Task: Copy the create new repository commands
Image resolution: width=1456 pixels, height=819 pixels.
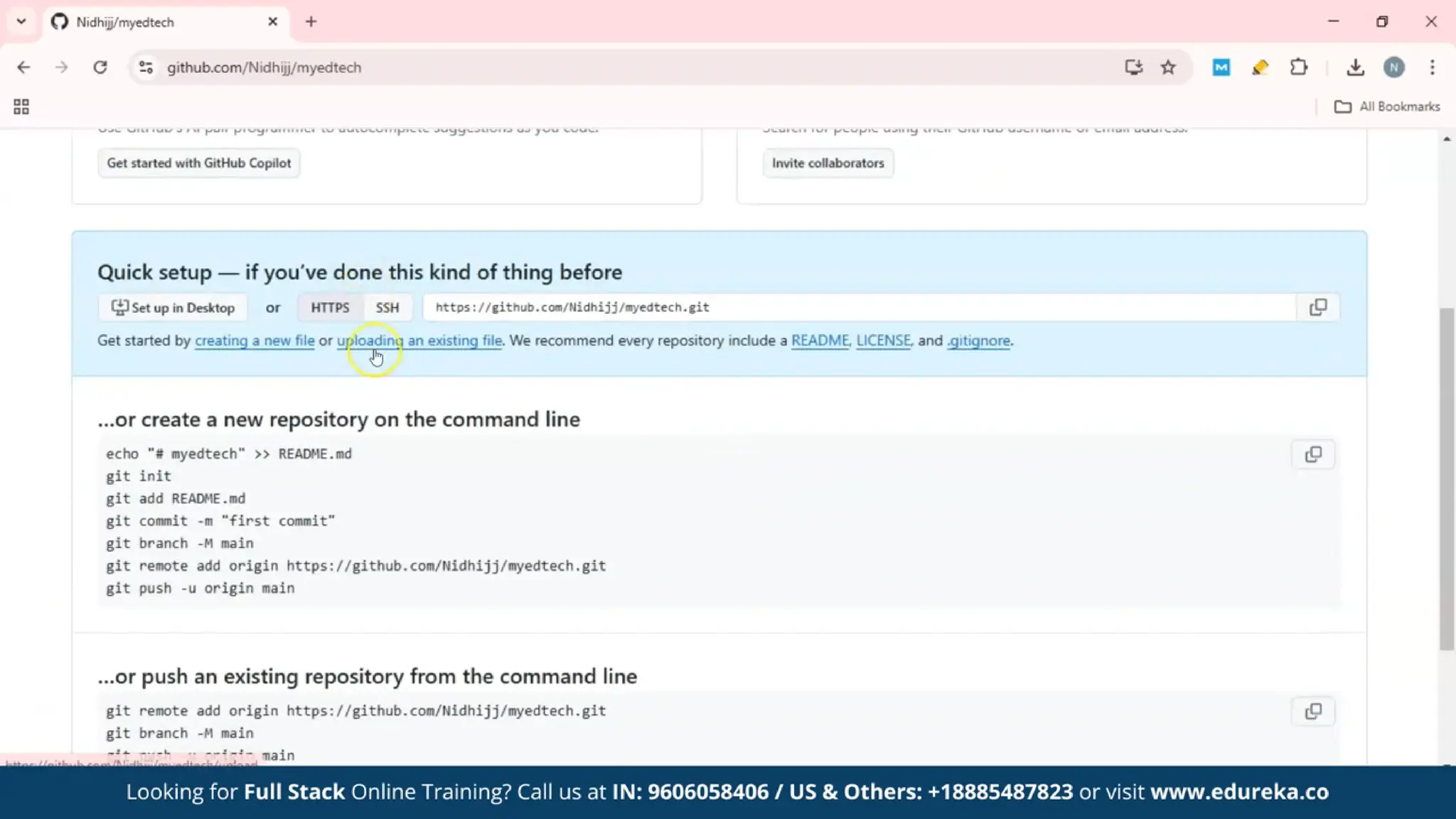Action: pos(1313,454)
